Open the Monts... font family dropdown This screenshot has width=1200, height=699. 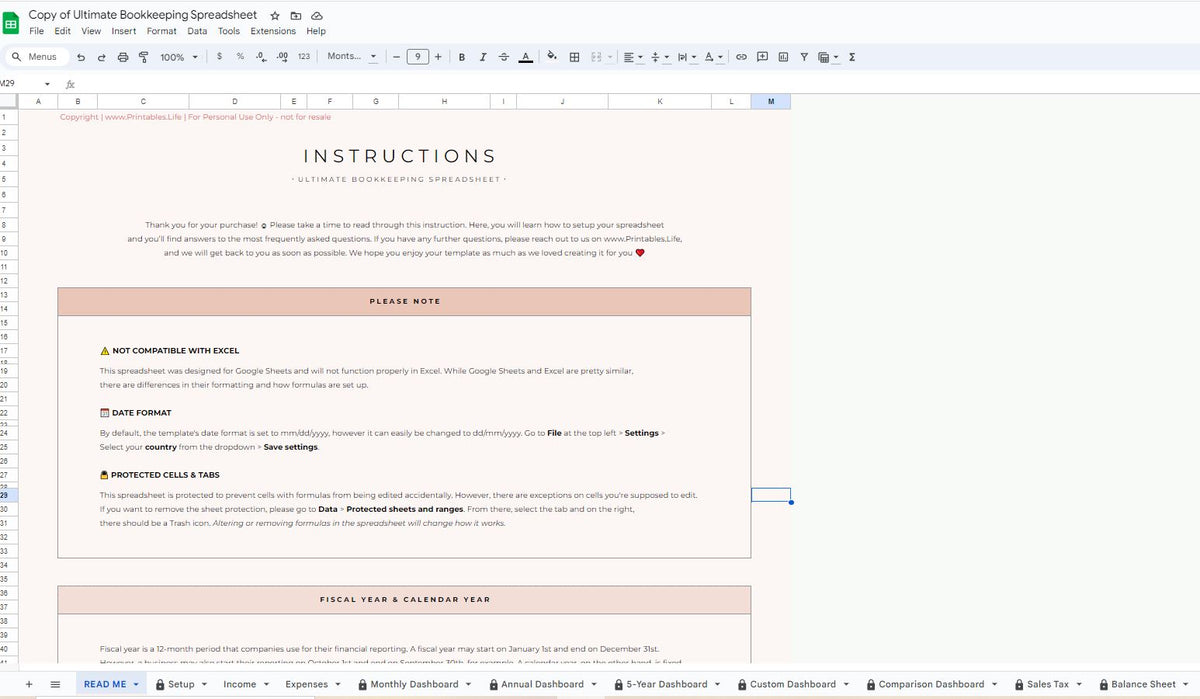pyautogui.click(x=352, y=56)
